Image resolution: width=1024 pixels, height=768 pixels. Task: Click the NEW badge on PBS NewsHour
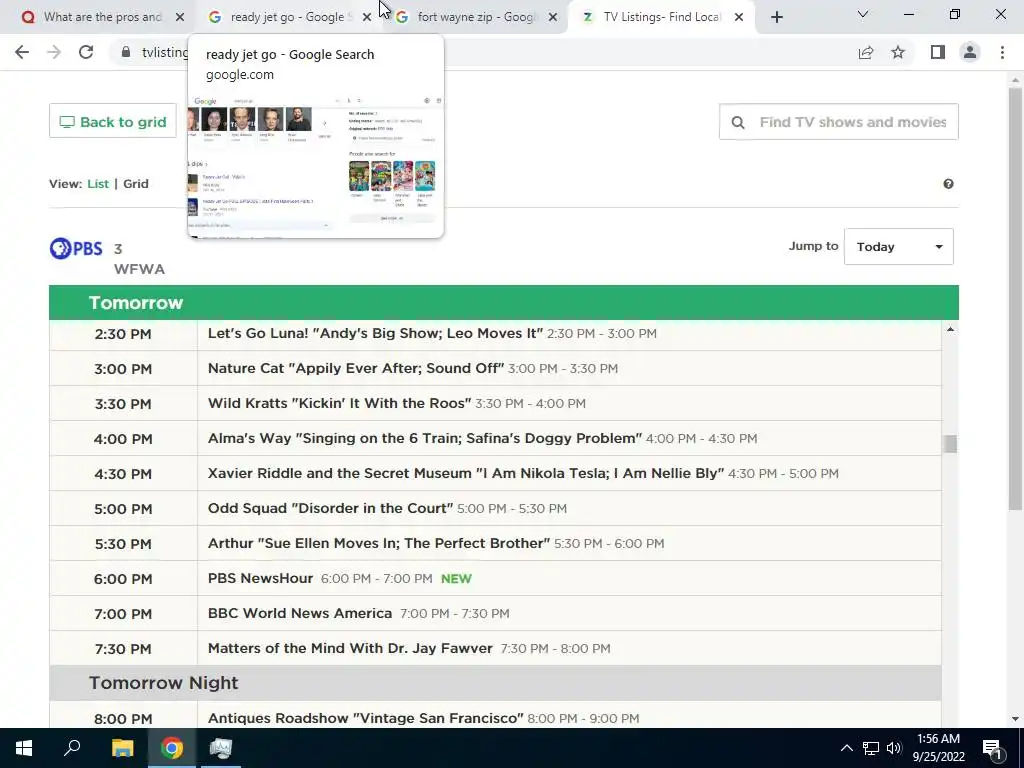pos(456,579)
